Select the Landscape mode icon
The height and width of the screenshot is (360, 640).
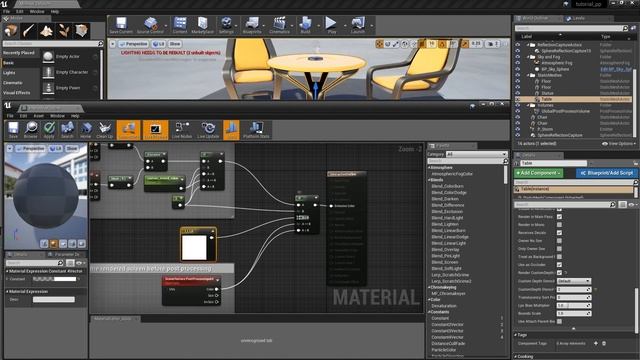(46, 31)
